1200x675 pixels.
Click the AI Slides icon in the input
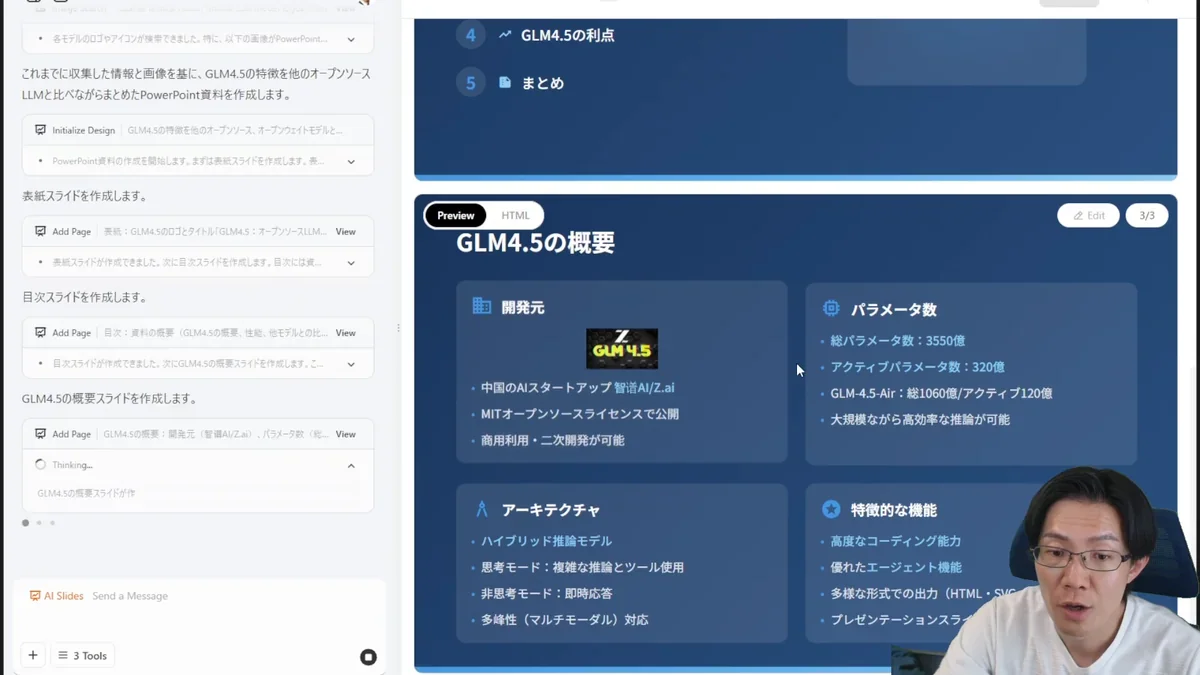click(35, 596)
